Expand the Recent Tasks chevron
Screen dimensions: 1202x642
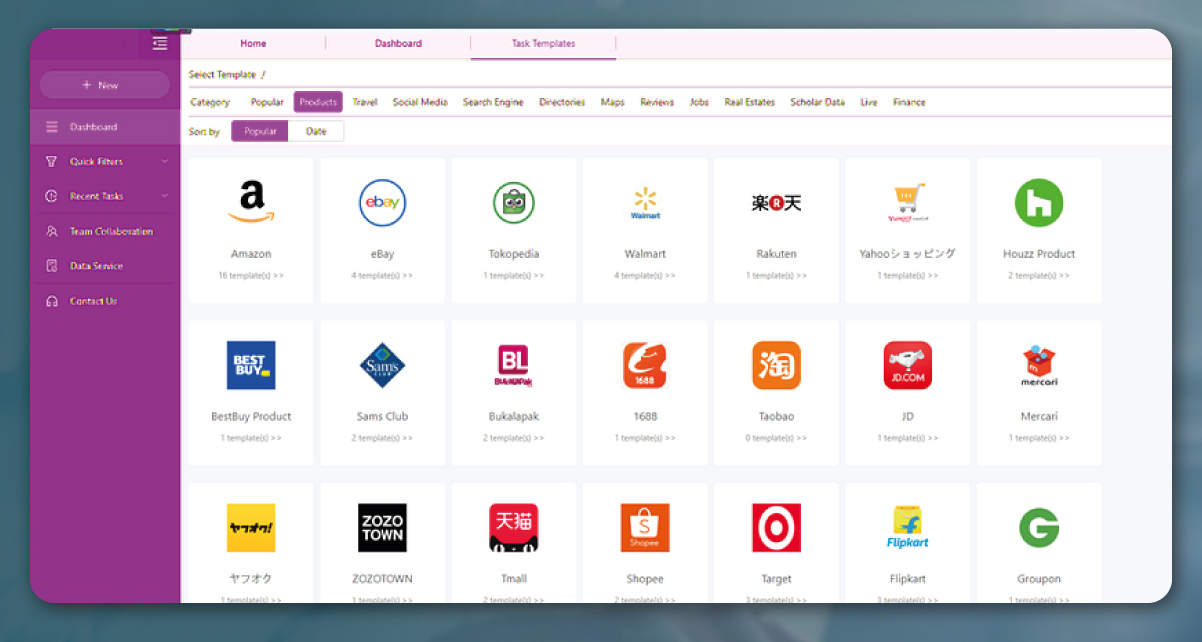point(165,197)
